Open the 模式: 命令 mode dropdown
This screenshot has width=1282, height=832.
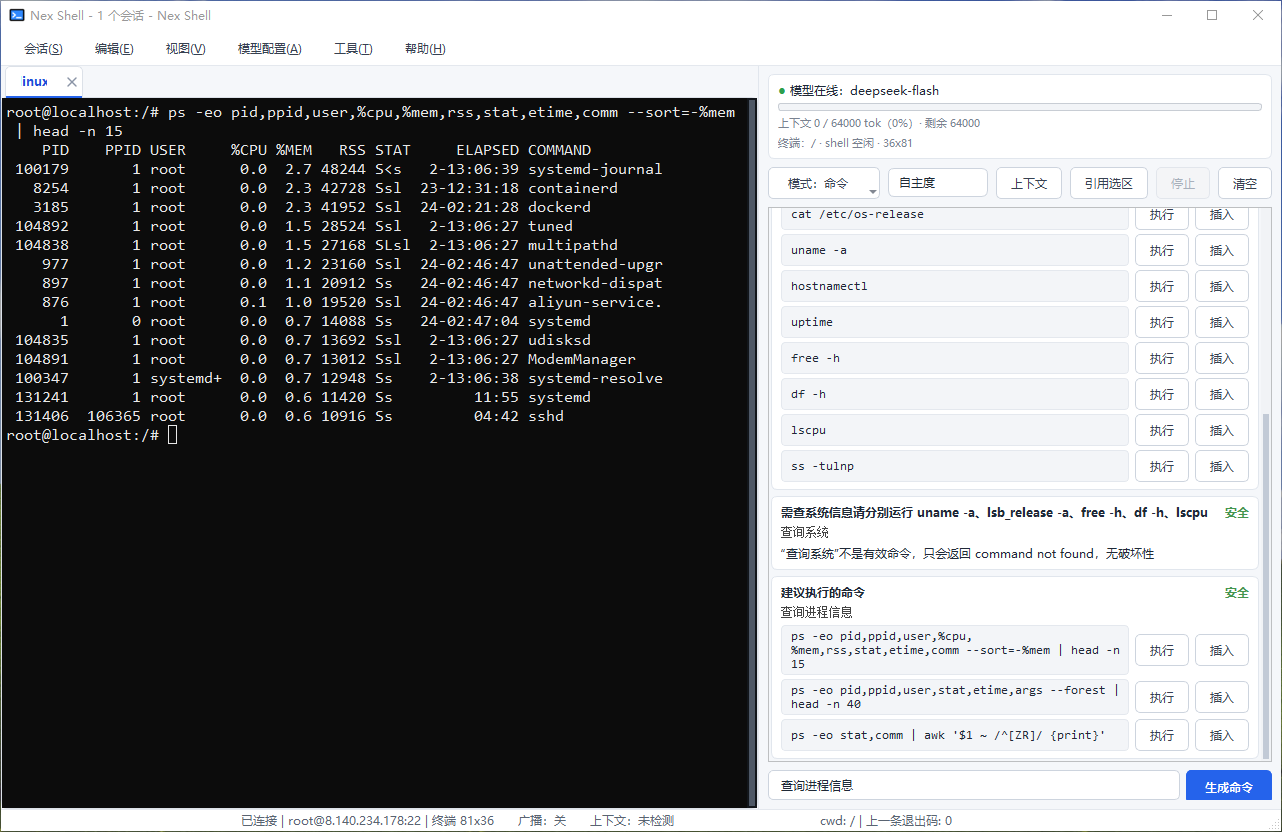824,183
